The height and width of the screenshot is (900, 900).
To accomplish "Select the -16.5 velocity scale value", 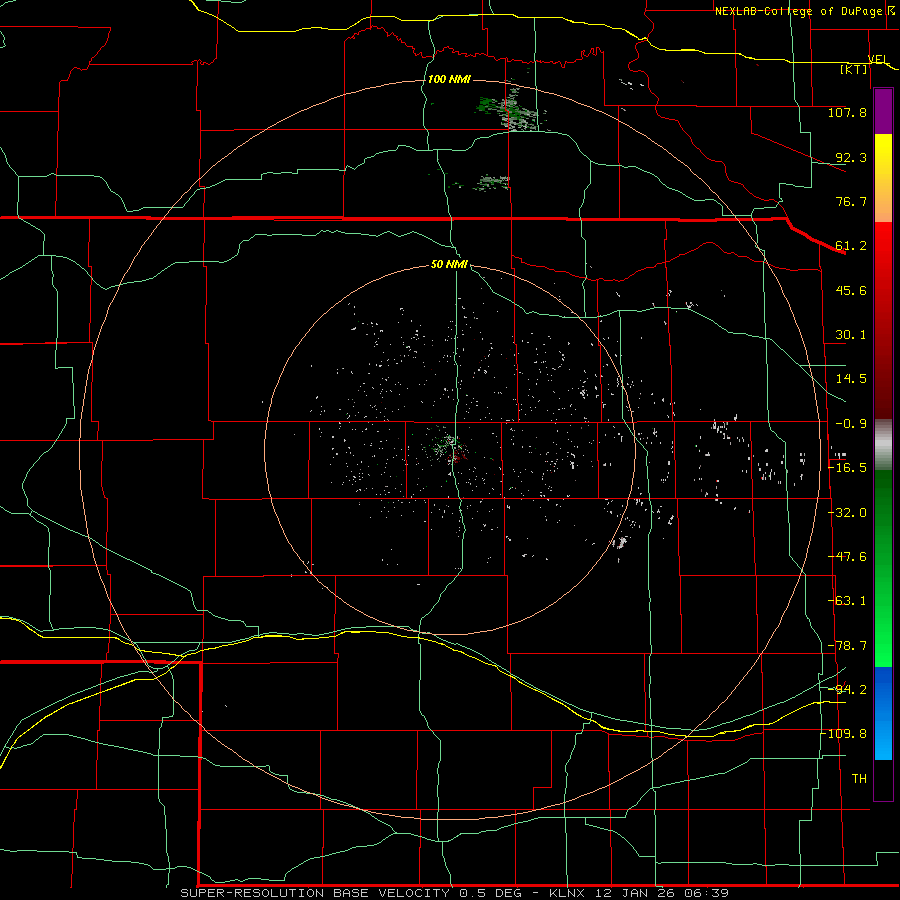I will coord(848,468).
